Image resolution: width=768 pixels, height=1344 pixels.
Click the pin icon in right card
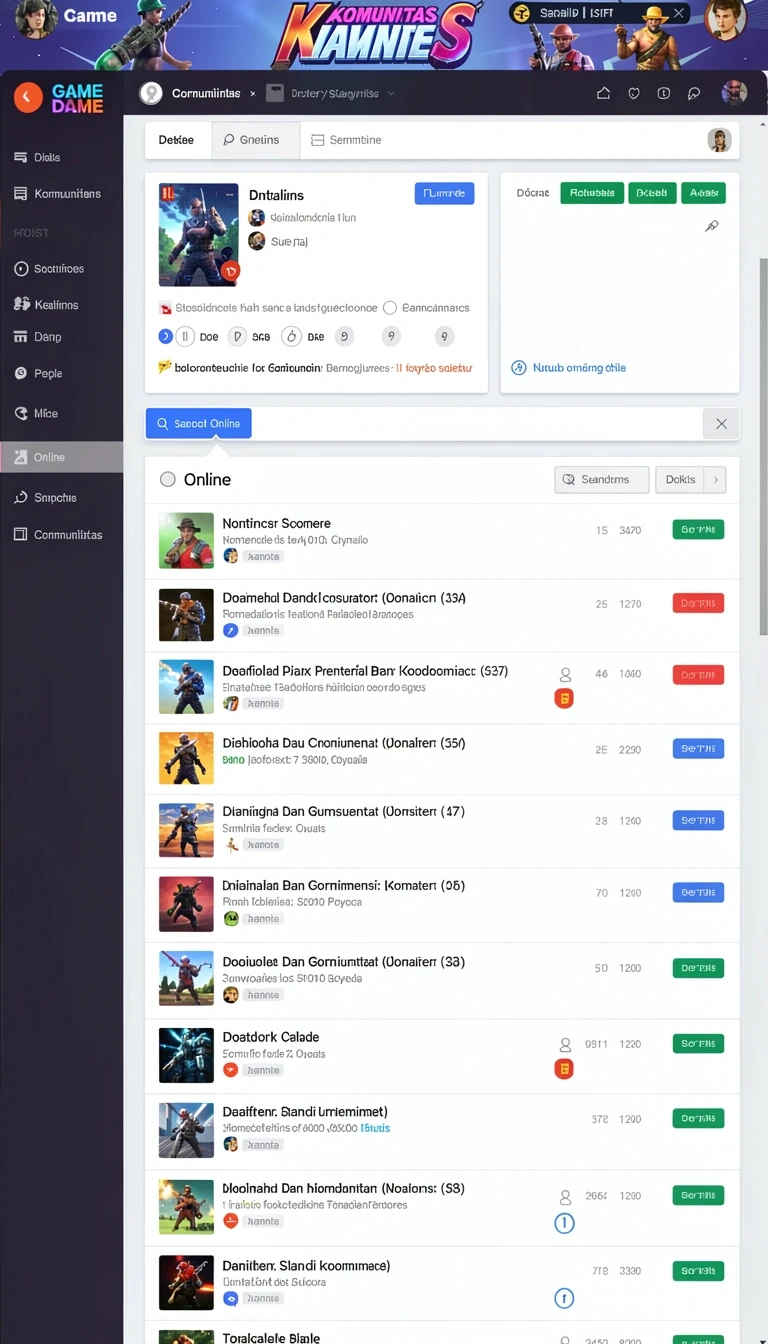(x=712, y=227)
